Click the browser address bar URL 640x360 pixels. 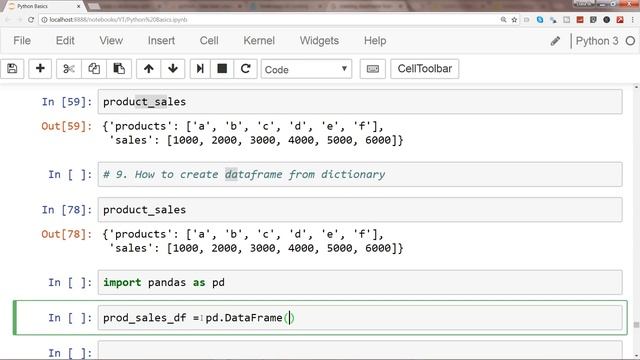pyautogui.click(x=118, y=20)
